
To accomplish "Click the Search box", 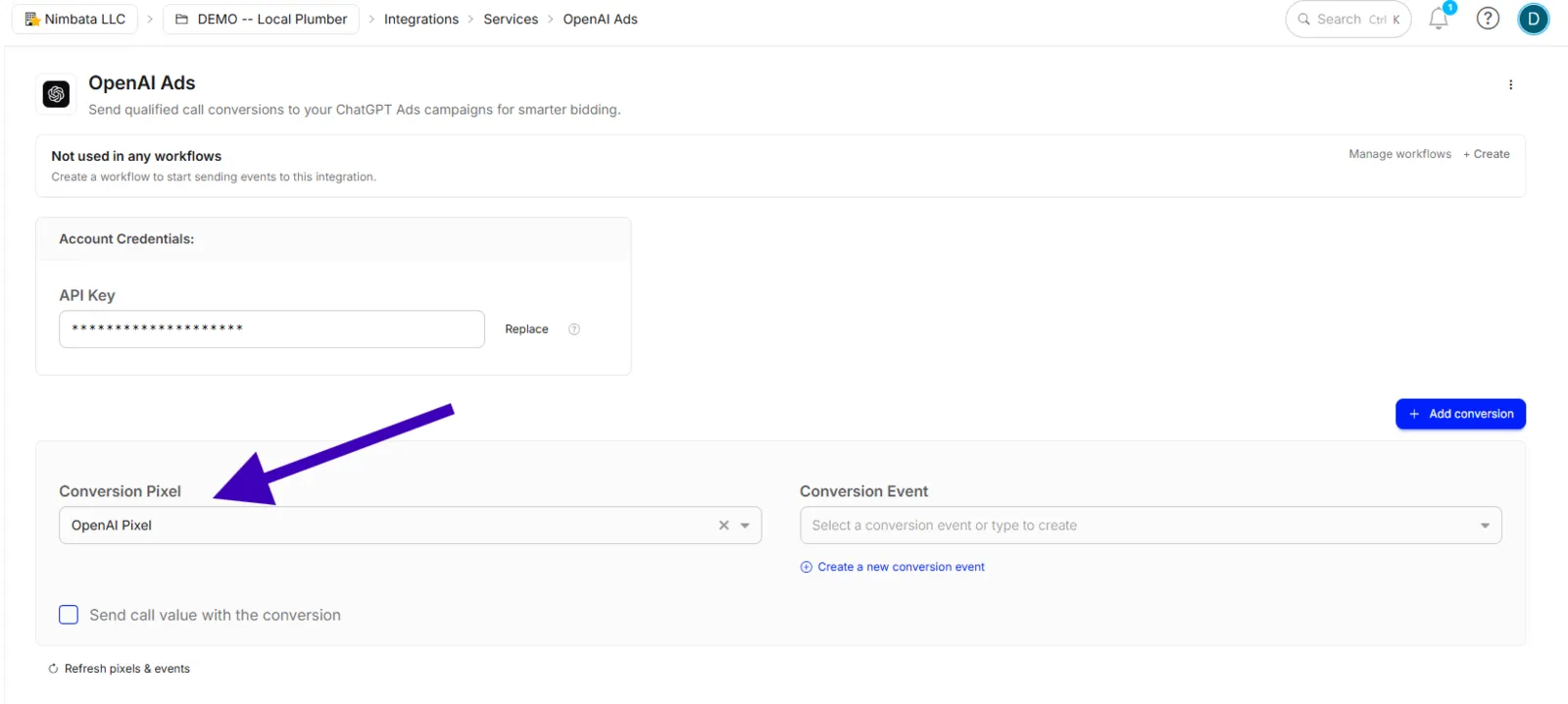I will [x=1347, y=19].
